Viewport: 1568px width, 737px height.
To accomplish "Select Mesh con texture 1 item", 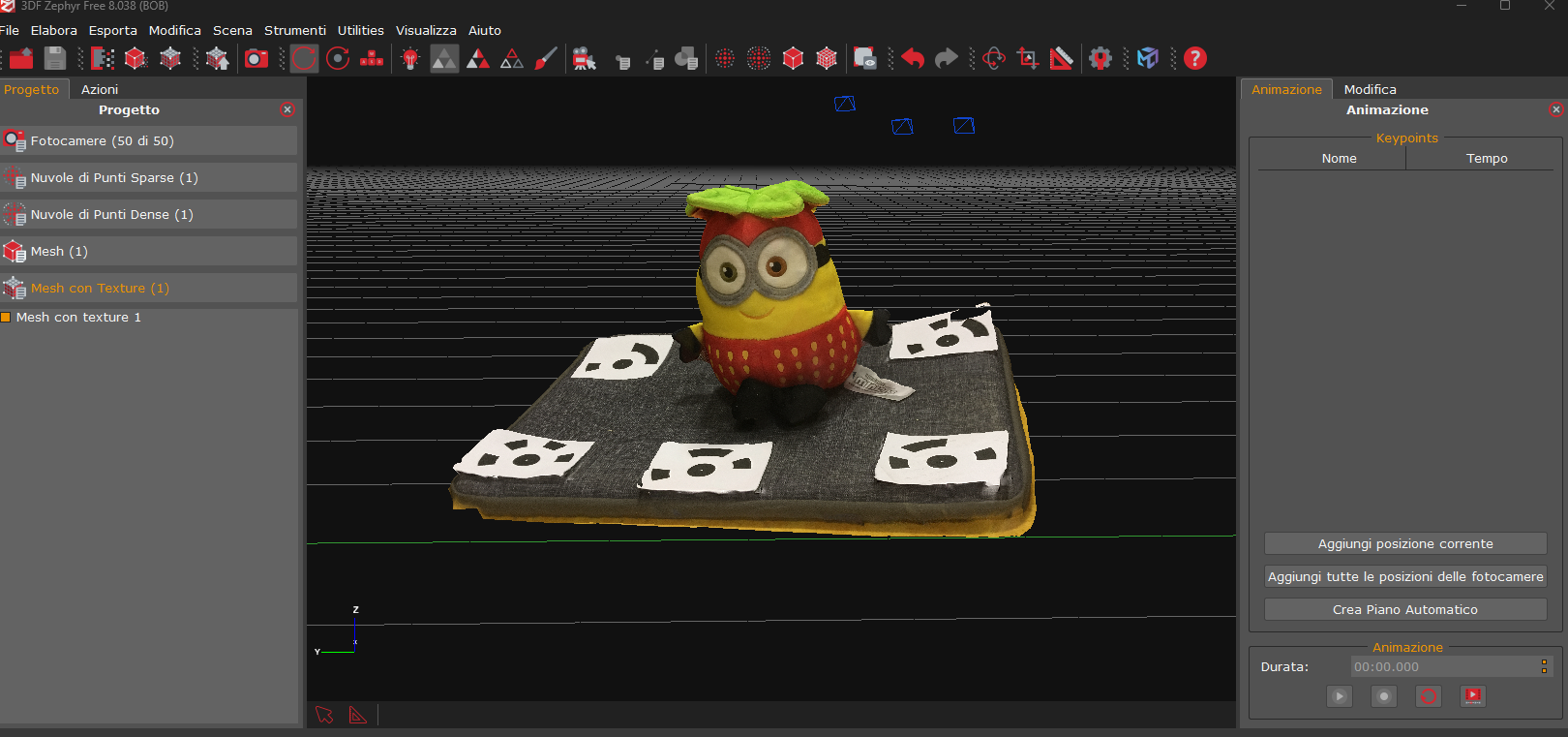I will click(x=78, y=317).
